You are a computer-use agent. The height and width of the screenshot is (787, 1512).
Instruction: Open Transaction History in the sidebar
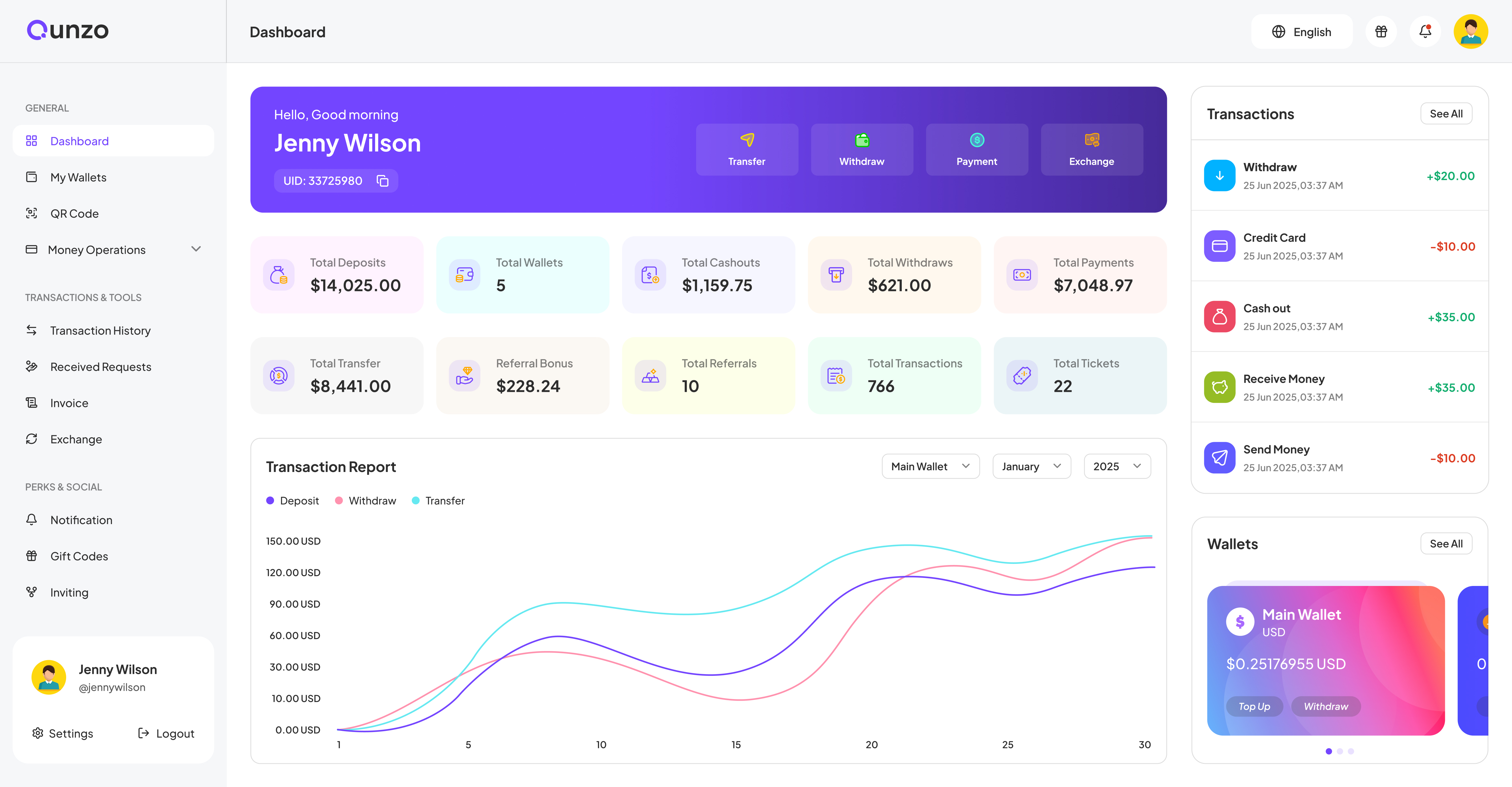(x=113, y=330)
